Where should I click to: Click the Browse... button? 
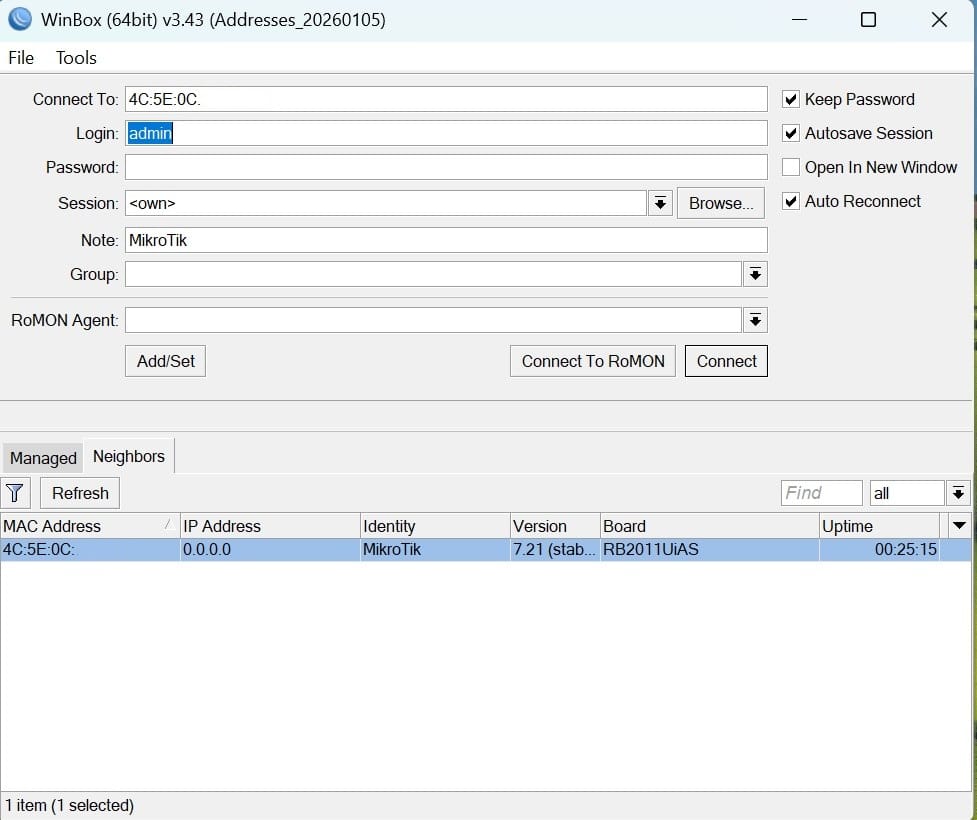pyautogui.click(x=721, y=203)
